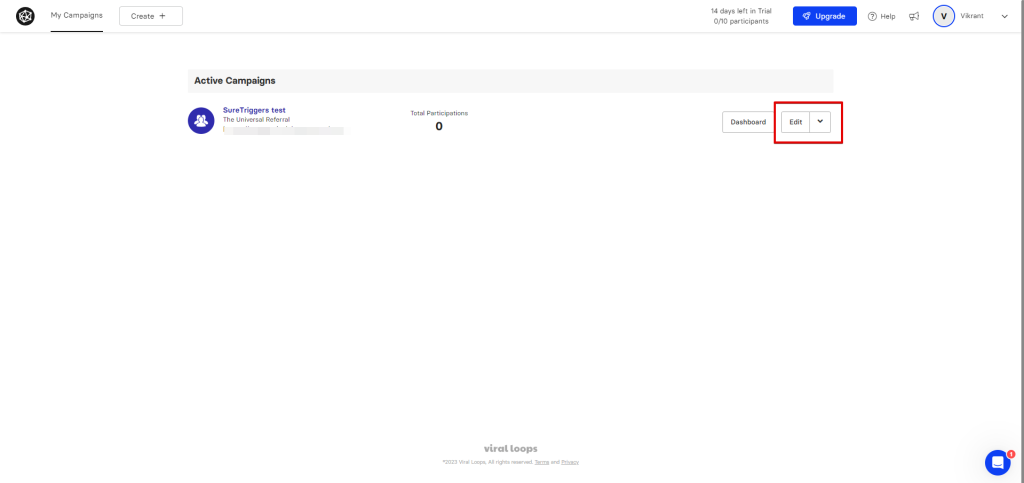Screen dimensions: 1024x483
Task: Expand the dropdown arrow beside Edit
Action: (820, 122)
